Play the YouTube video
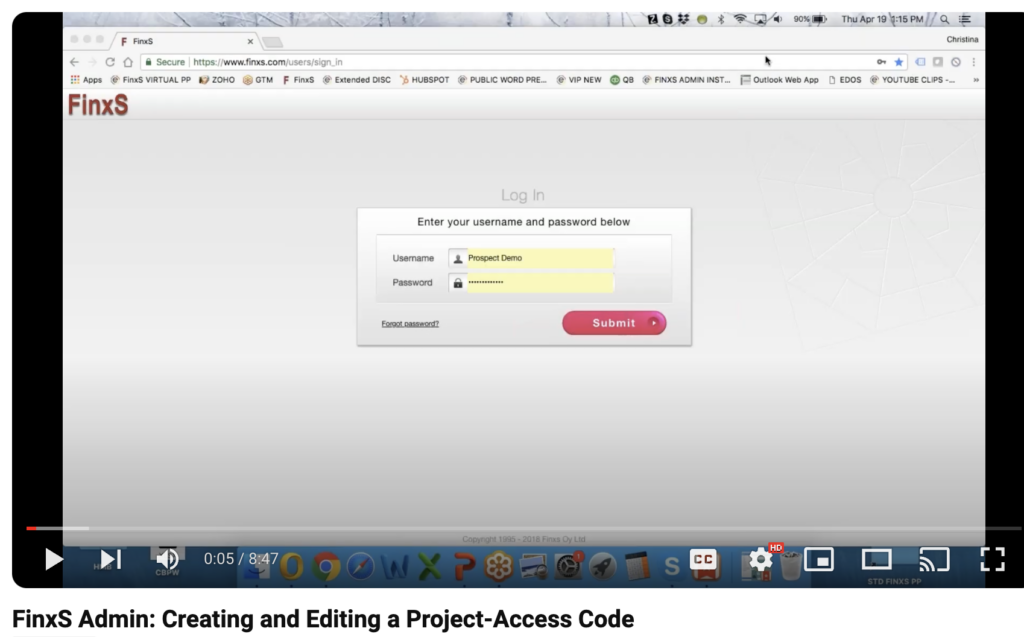 click(54, 559)
